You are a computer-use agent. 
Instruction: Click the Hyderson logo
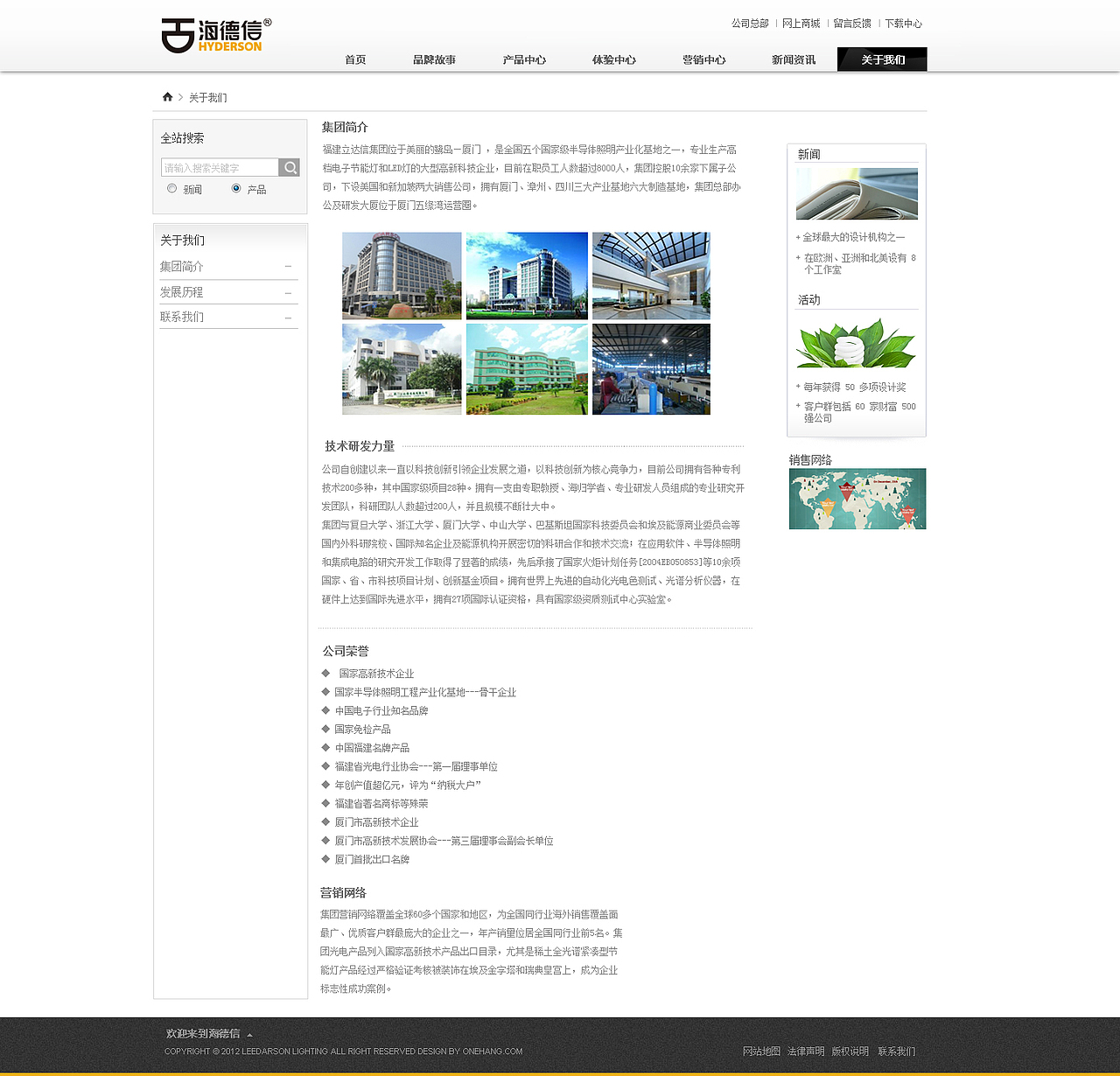[x=216, y=35]
